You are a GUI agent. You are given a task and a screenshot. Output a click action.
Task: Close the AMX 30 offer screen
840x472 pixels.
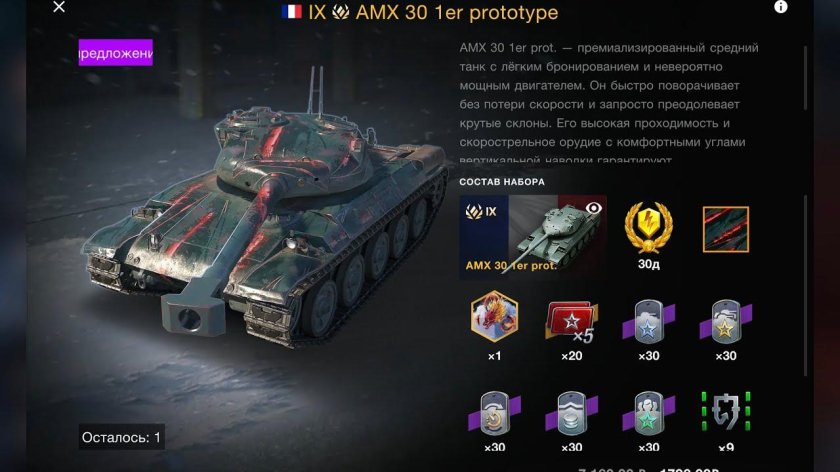(59, 6)
